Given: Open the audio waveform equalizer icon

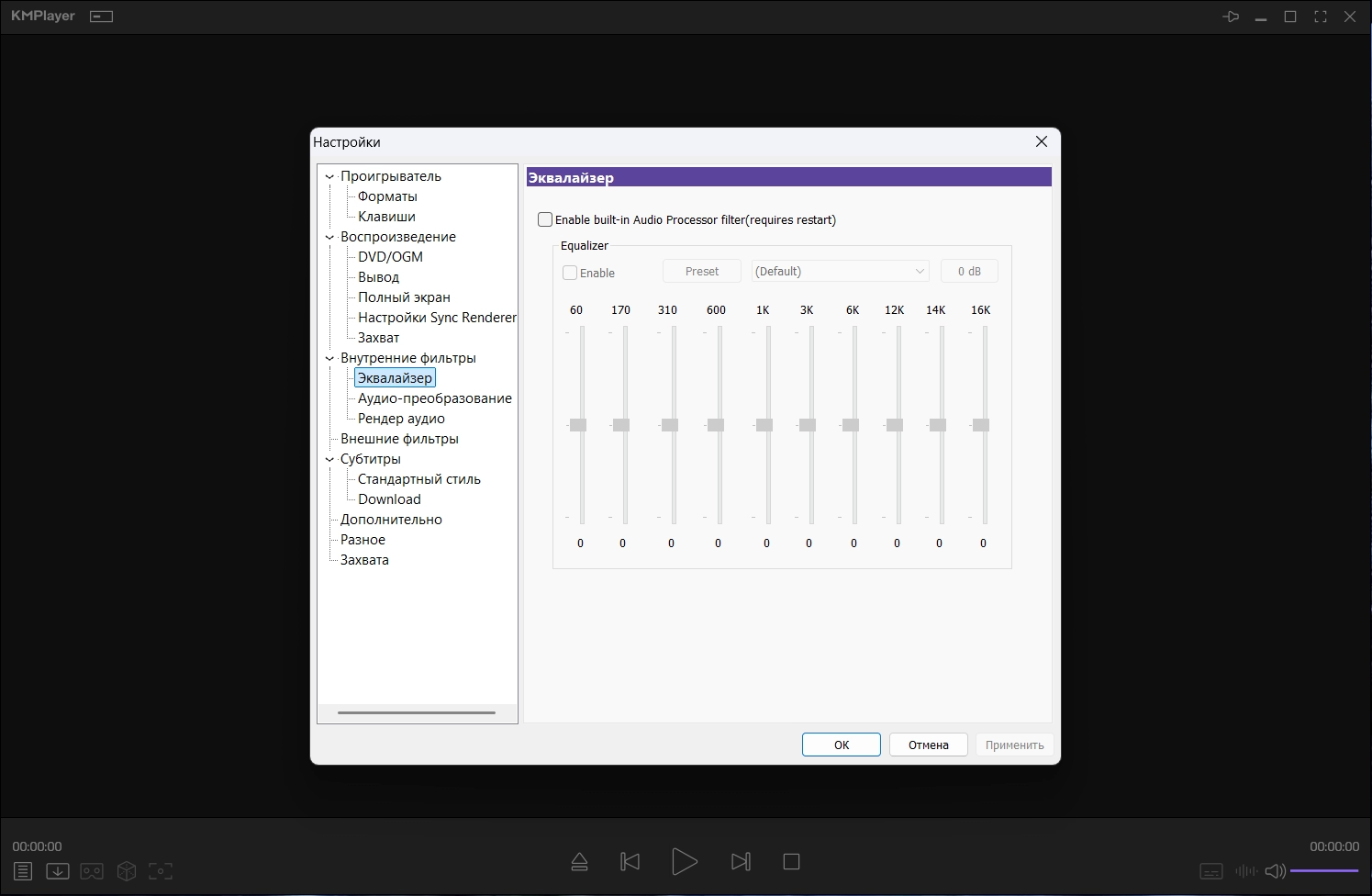Looking at the screenshot, I should point(1246,870).
